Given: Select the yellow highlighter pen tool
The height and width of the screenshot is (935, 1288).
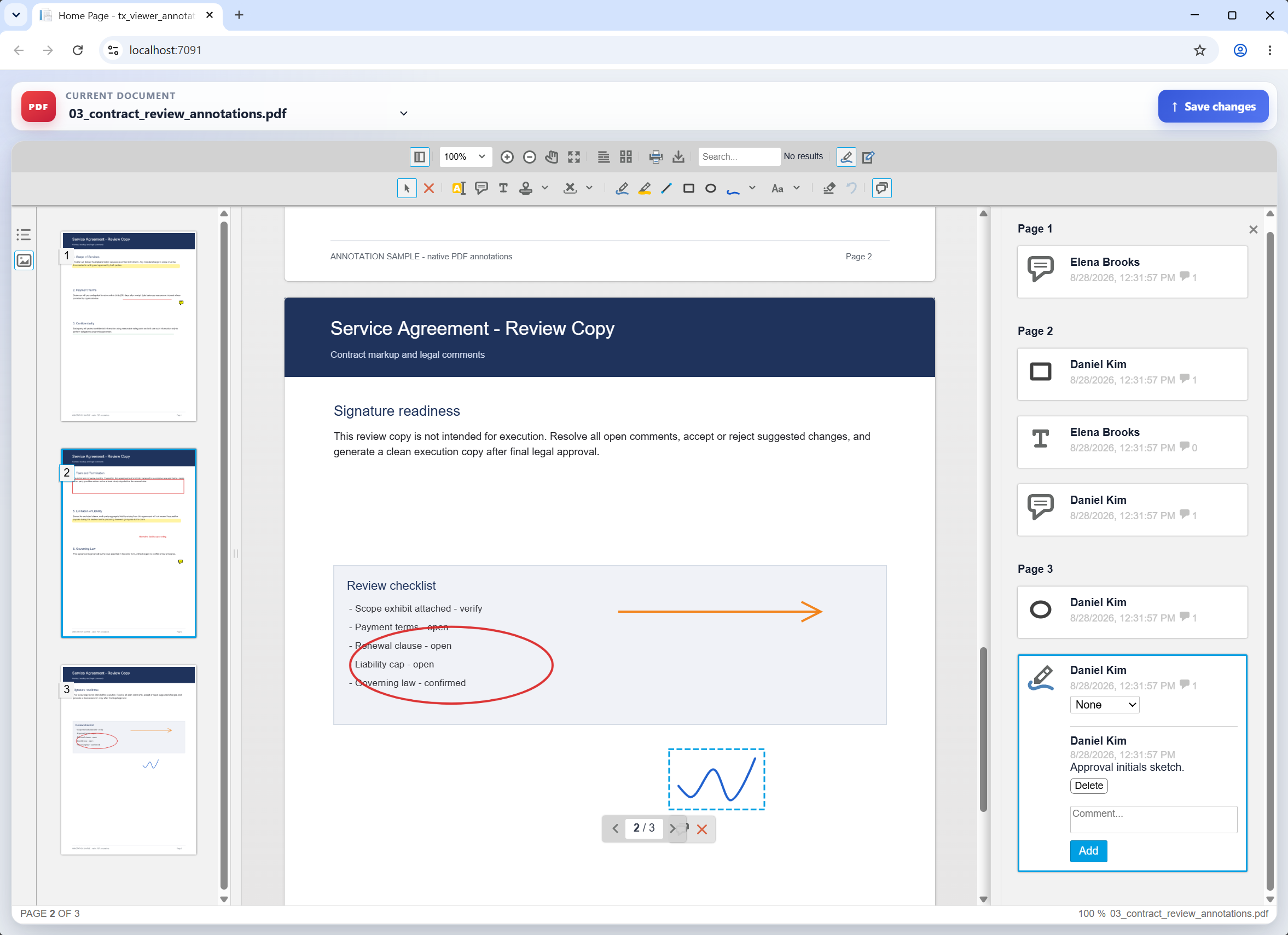Looking at the screenshot, I should tap(645, 188).
